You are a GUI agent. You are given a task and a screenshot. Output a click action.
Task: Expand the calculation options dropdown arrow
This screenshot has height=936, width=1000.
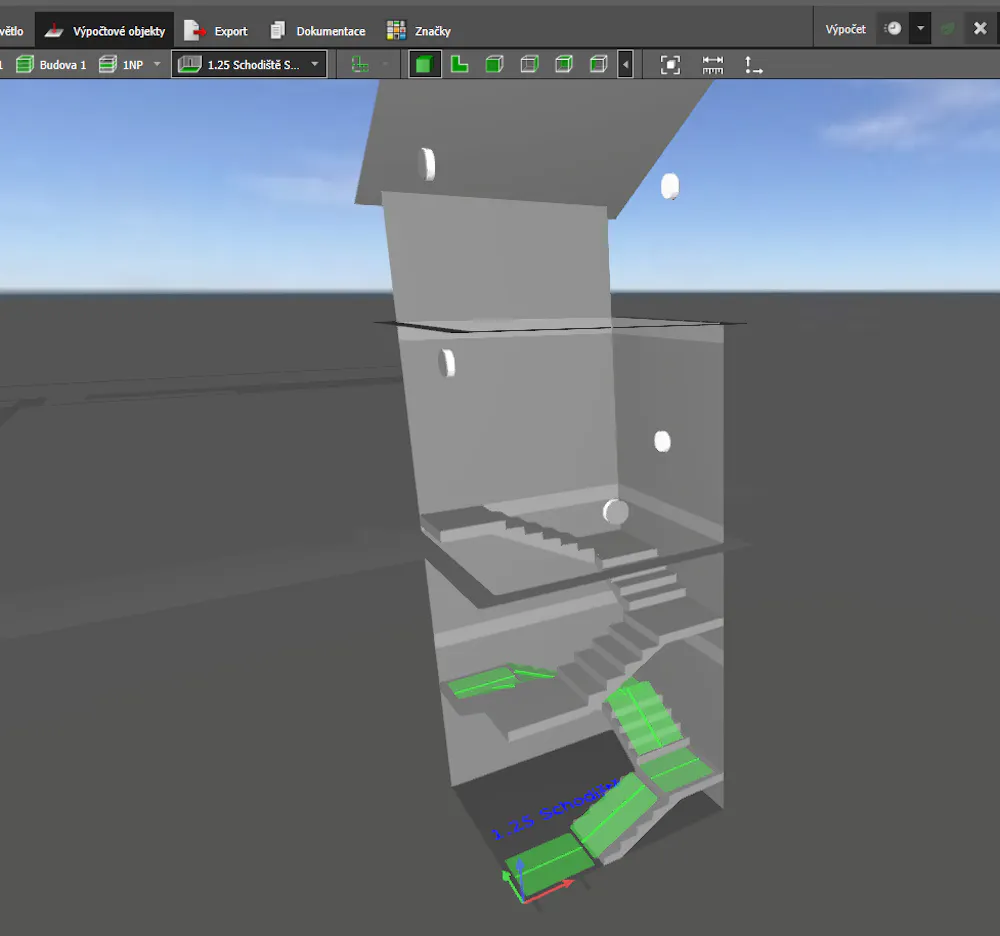point(920,29)
